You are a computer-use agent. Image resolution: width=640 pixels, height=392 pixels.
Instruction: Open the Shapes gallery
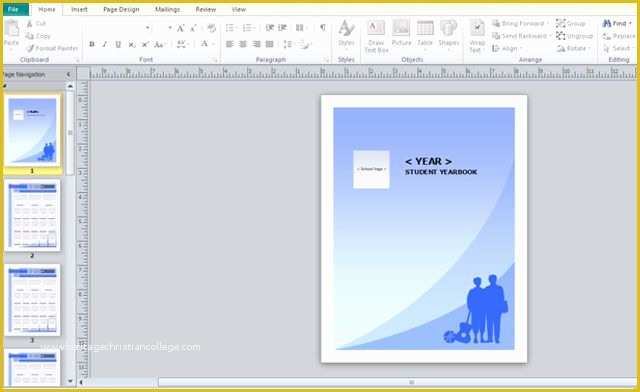click(x=449, y=34)
